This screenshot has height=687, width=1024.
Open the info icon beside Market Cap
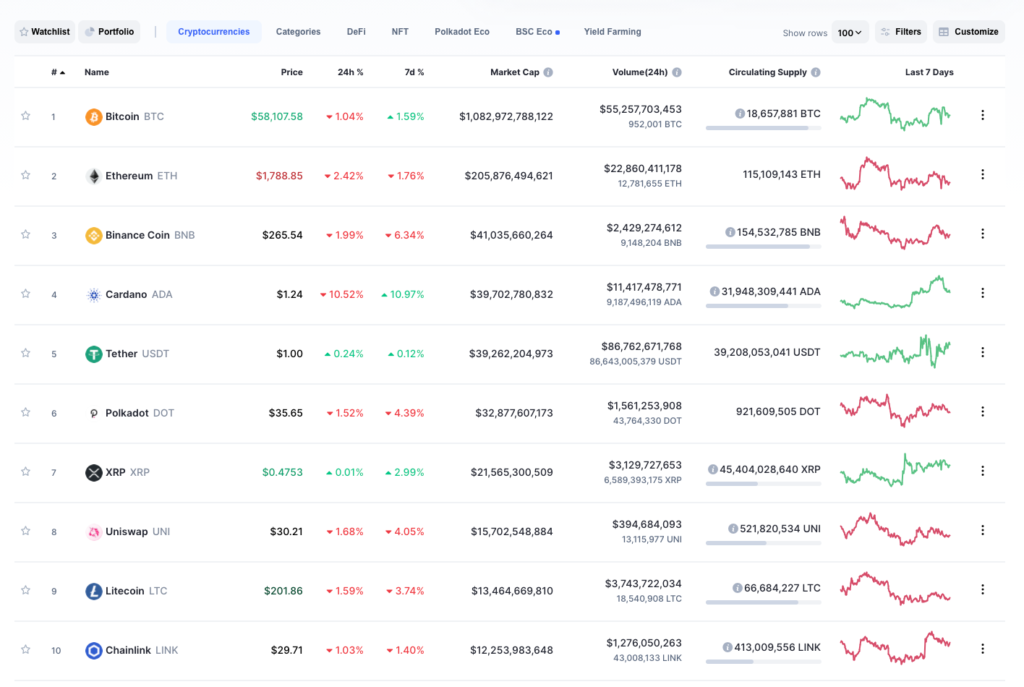[548, 72]
